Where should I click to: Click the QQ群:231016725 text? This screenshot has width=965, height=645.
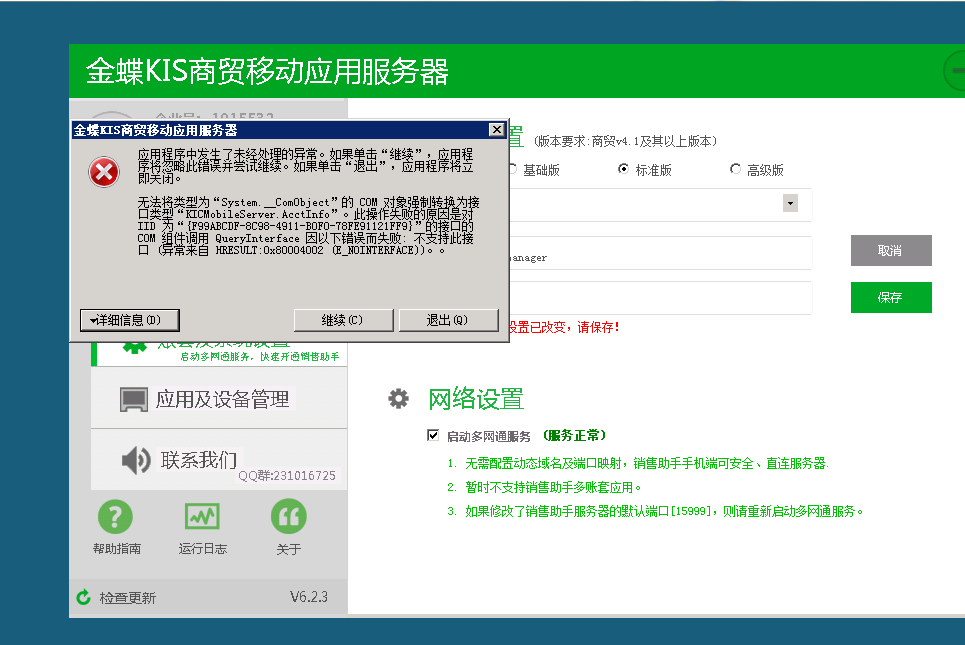click(287, 476)
